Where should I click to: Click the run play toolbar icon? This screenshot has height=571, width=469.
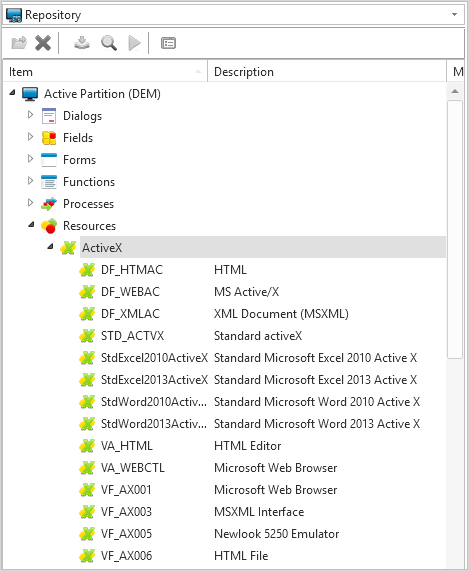pyautogui.click(x=134, y=43)
